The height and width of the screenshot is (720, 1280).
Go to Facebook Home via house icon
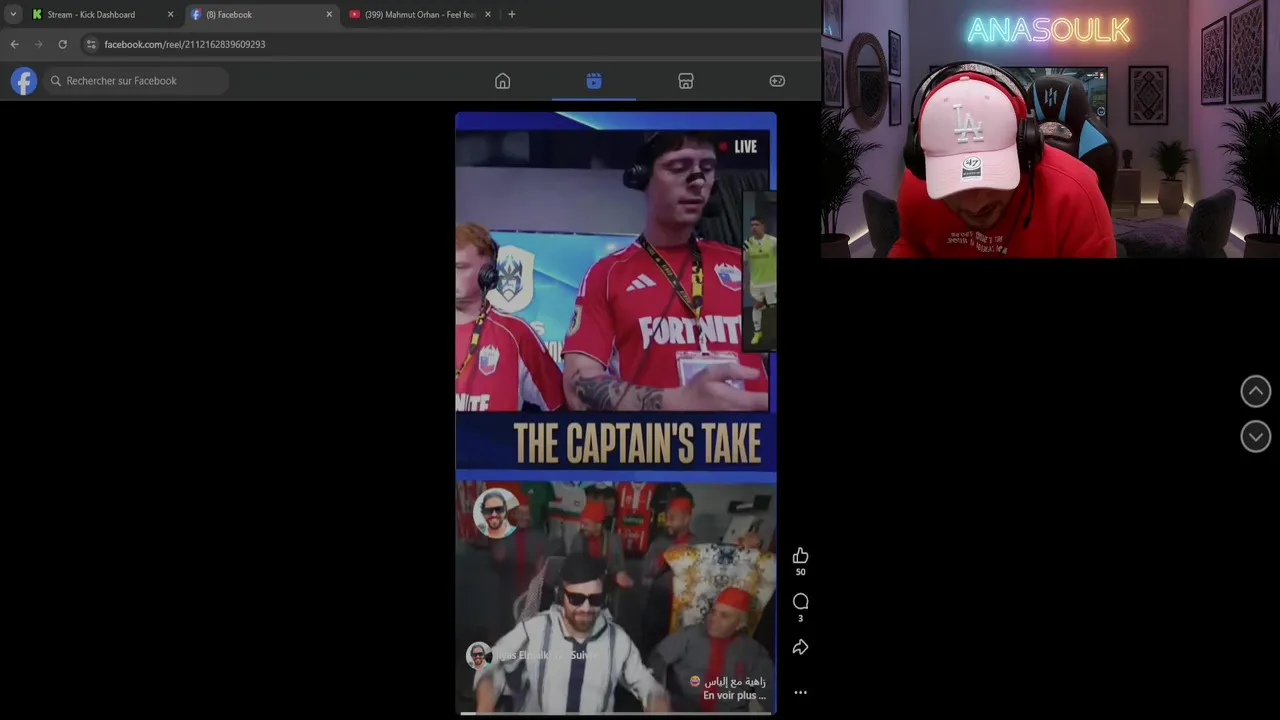click(x=502, y=81)
